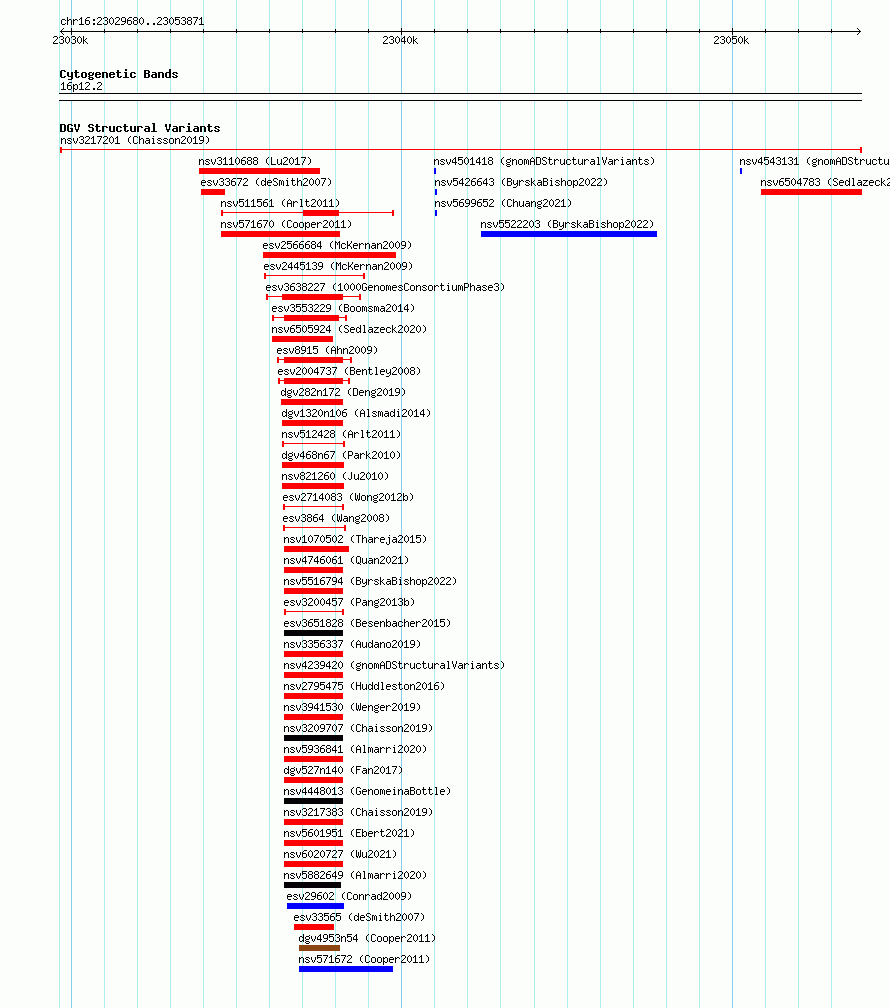Open nsv2795475 (Huddleston2016) variant
This screenshot has width=890, height=1008.
pos(365,687)
